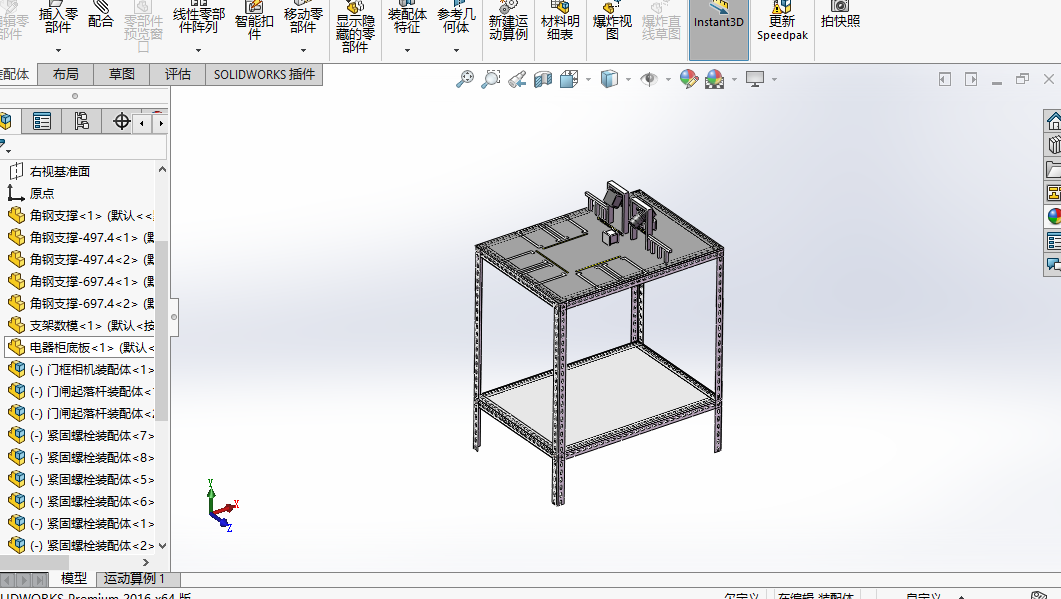Open the ConfigurationManager tab icon
This screenshot has width=1061, height=599.
click(82, 122)
